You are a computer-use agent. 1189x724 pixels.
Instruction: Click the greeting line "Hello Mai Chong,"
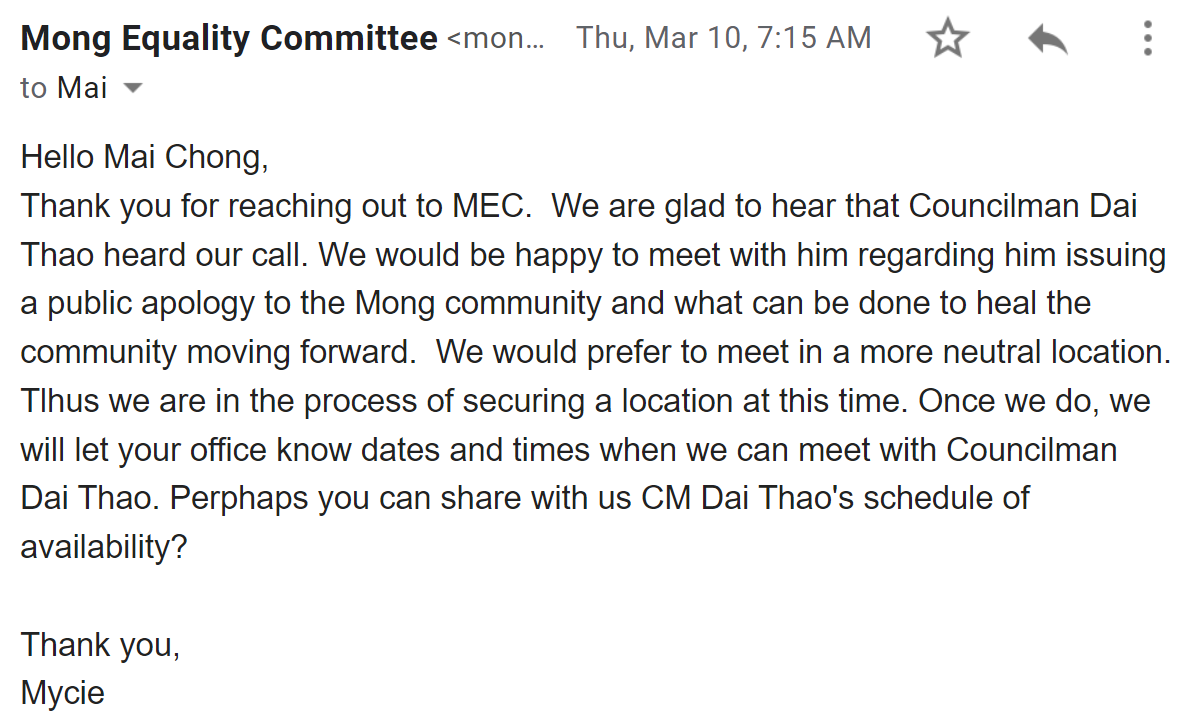(x=145, y=157)
